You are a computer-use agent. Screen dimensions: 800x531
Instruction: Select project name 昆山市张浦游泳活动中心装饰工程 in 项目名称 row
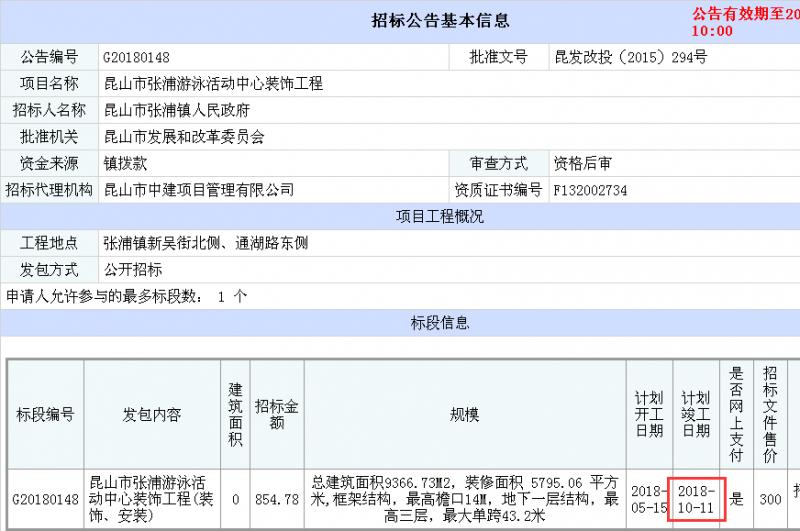[x=213, y=84]
